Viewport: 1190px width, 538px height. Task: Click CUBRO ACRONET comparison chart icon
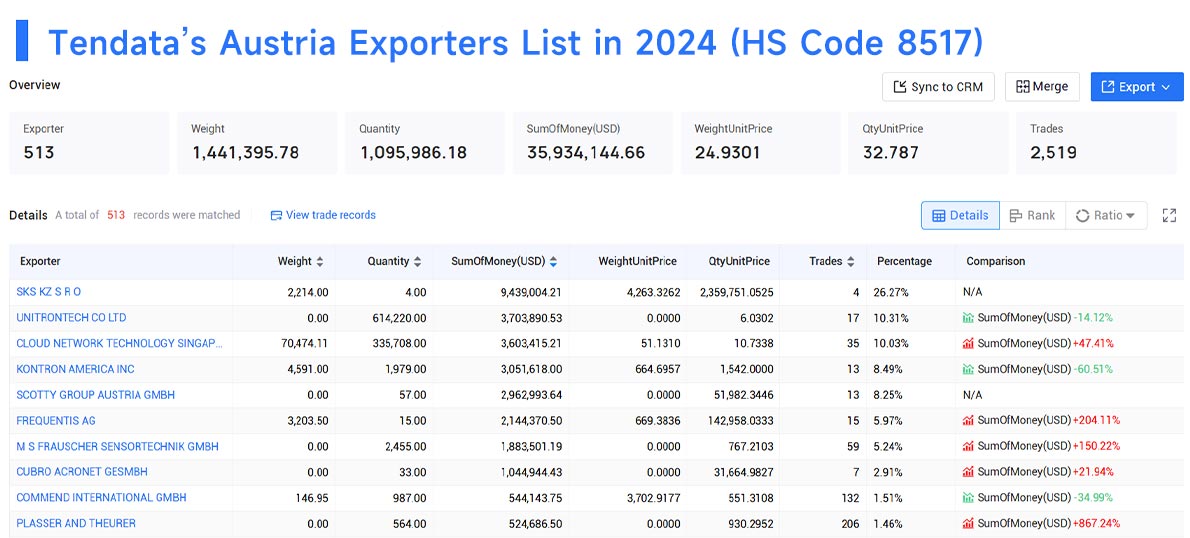click(x=968, y=472)
